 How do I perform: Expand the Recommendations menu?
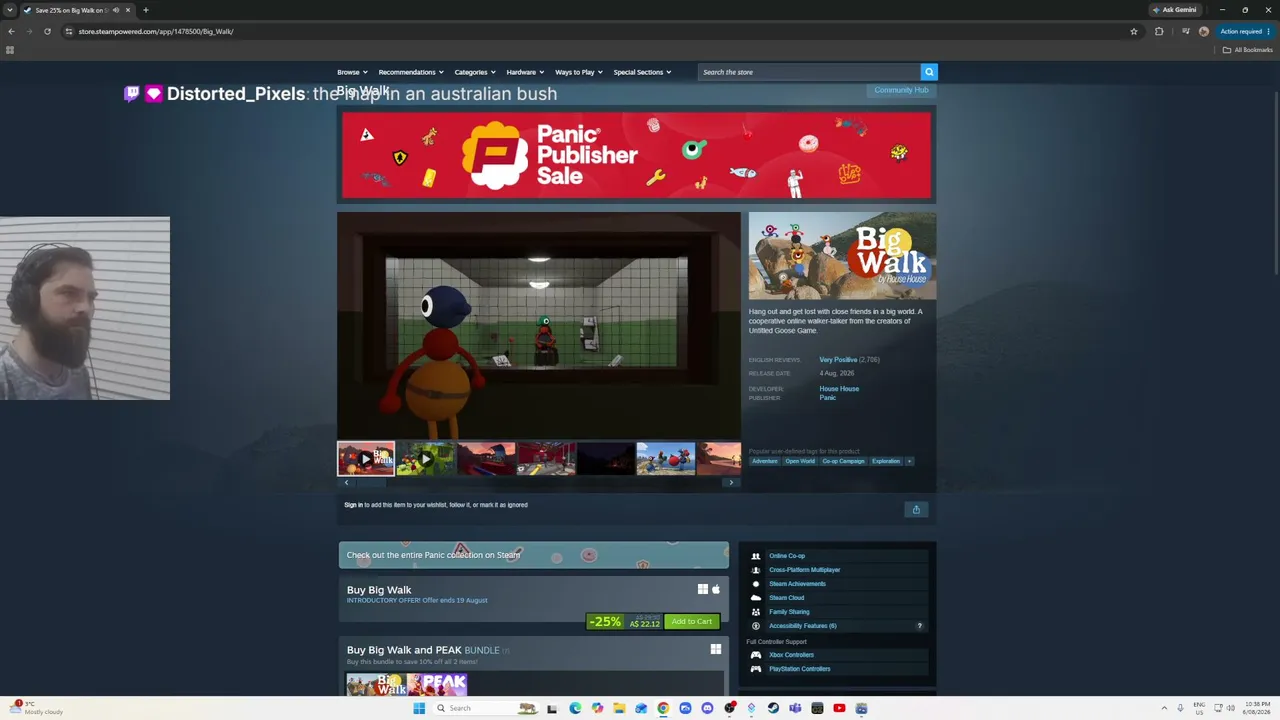click(x=411, y=72)
